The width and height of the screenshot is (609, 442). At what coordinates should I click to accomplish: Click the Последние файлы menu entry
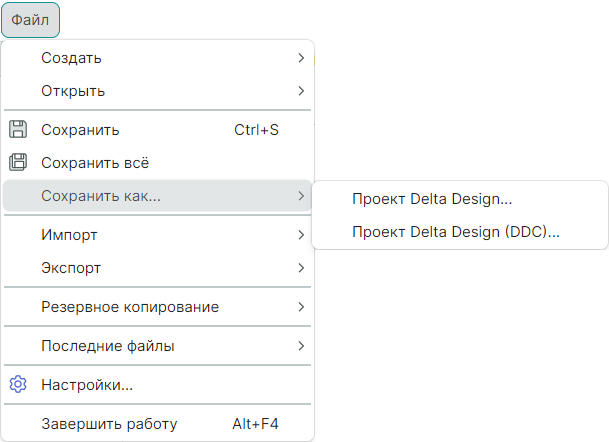tap(107, 346)
